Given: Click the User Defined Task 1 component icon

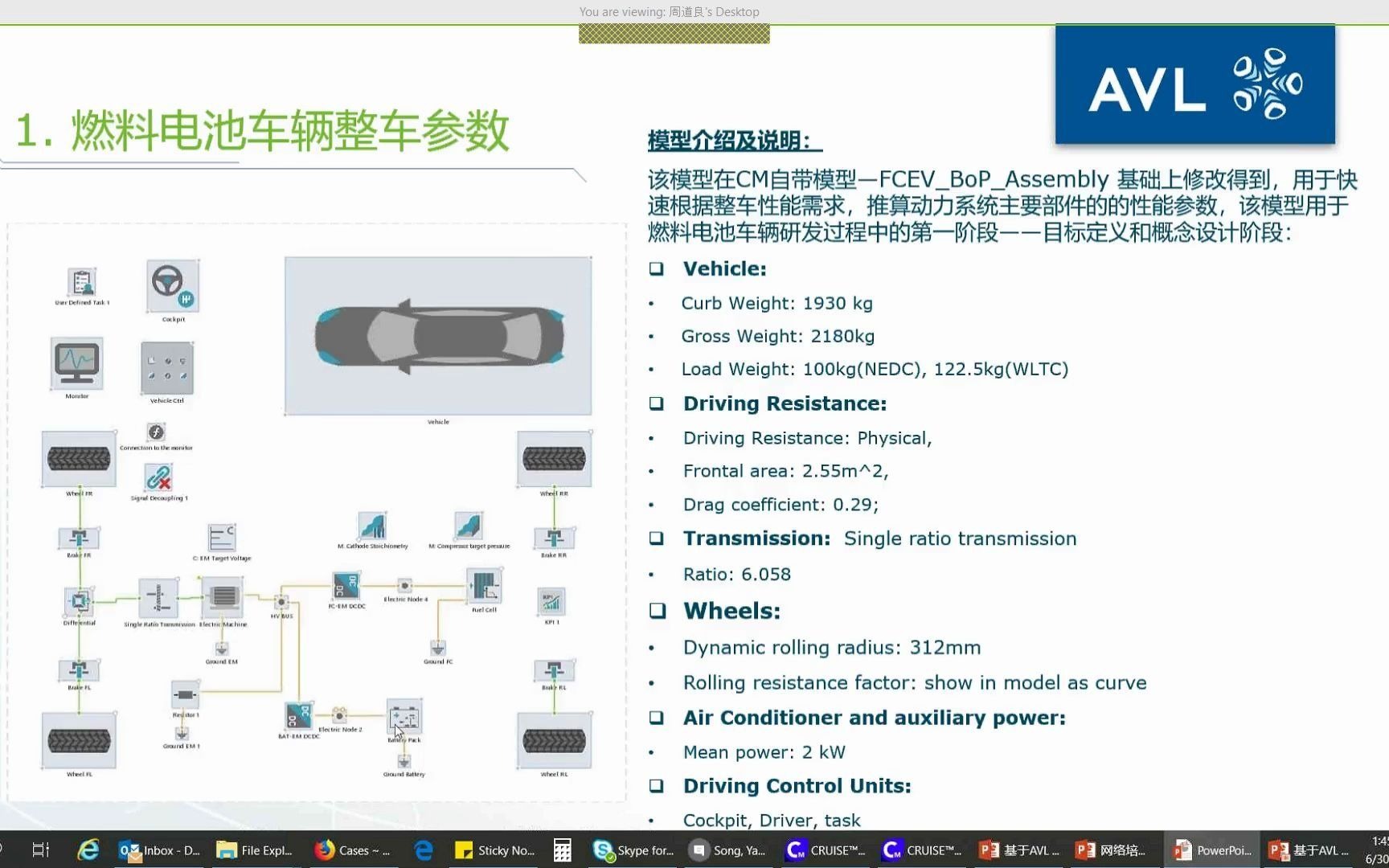Looking at the screenshot, I should 82,282.
